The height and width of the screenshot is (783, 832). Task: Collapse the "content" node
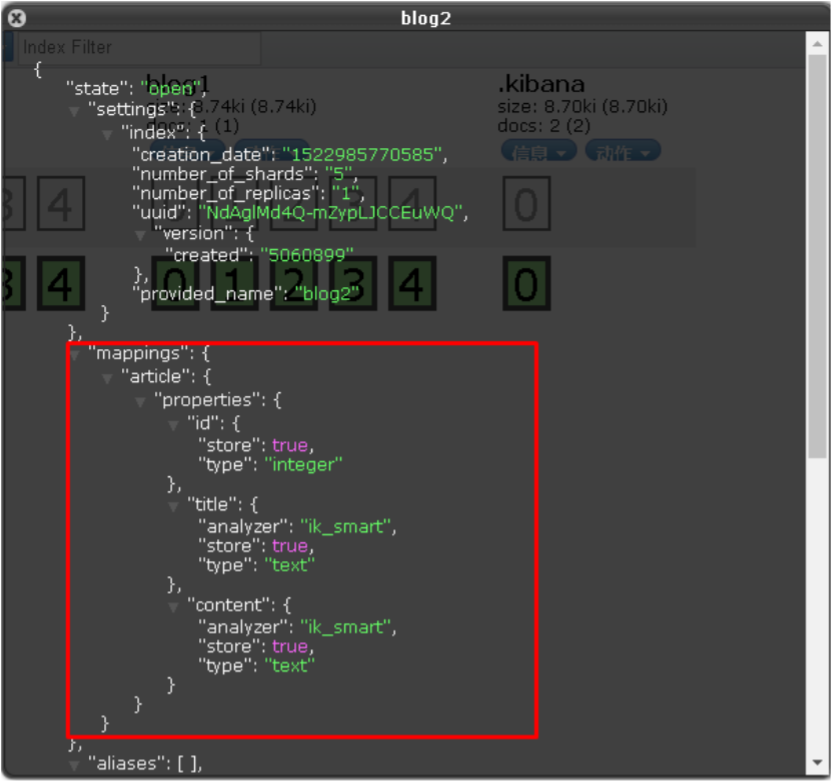[173, 607]
